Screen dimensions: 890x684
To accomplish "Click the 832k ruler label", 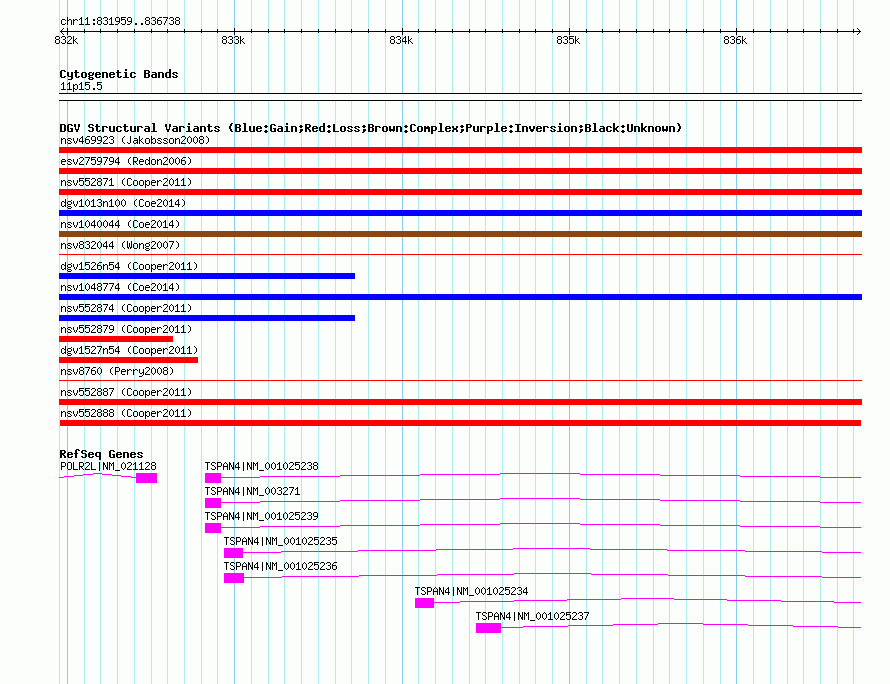I will [66, 40].
